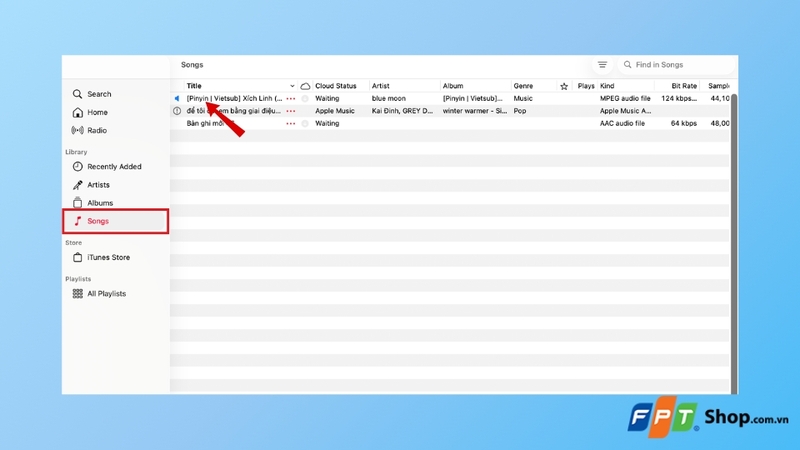Screen dimensions: 800x450
Task: Select the song '[Pinyin | Vietsub] Xích Linh'
Action: click(x=234, y=98)
